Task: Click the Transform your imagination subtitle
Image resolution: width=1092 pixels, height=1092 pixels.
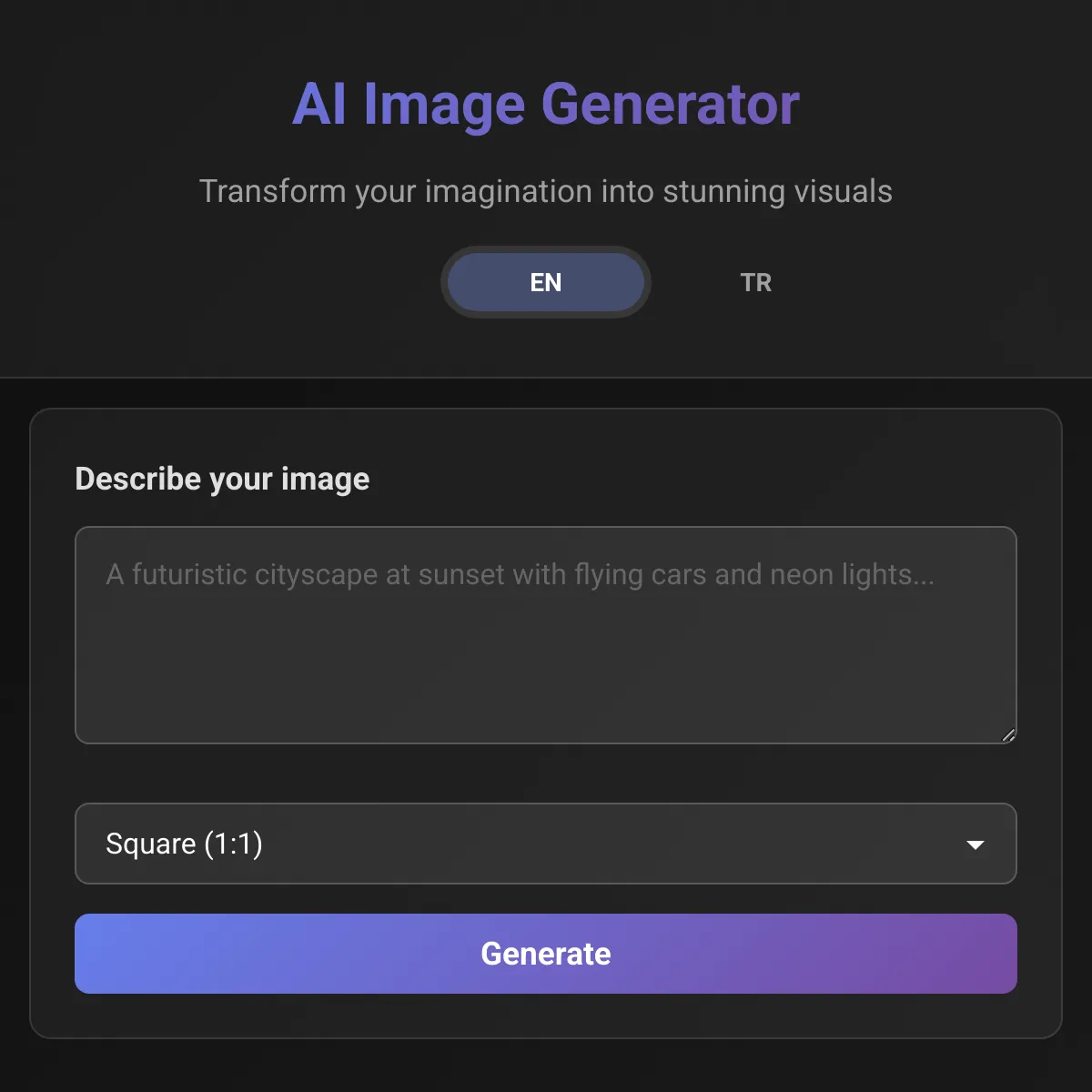Action: click(546, 192)
